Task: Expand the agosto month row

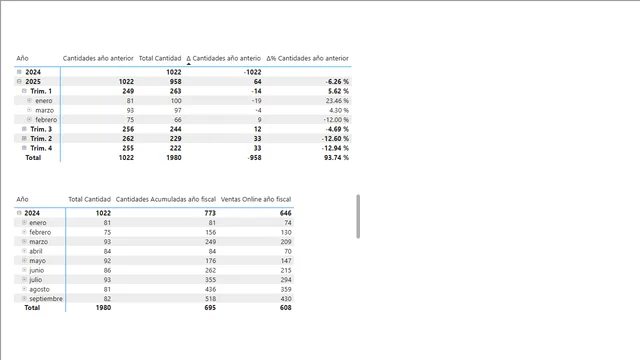Action: [24, 289]
